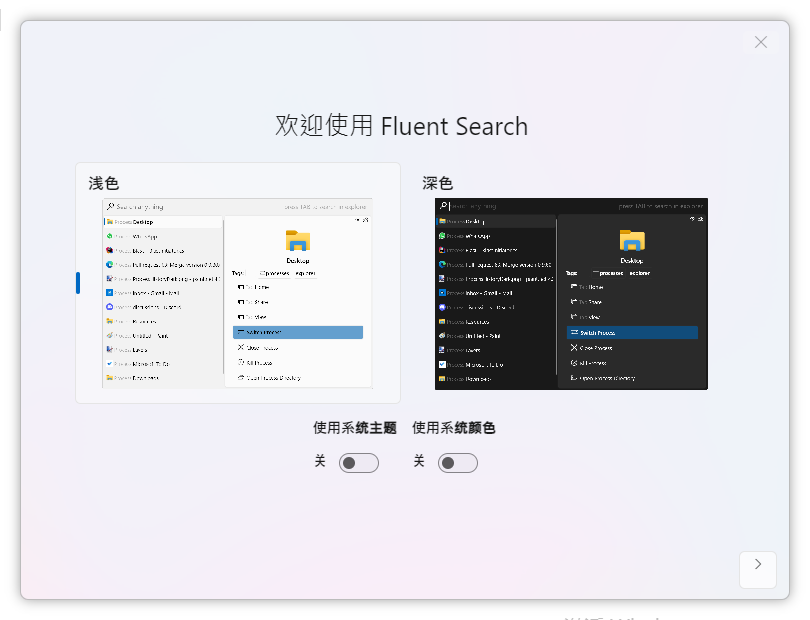
Task: Click the 欢迎使用 Fluent Search heading
Action: [x=401, y=126]
